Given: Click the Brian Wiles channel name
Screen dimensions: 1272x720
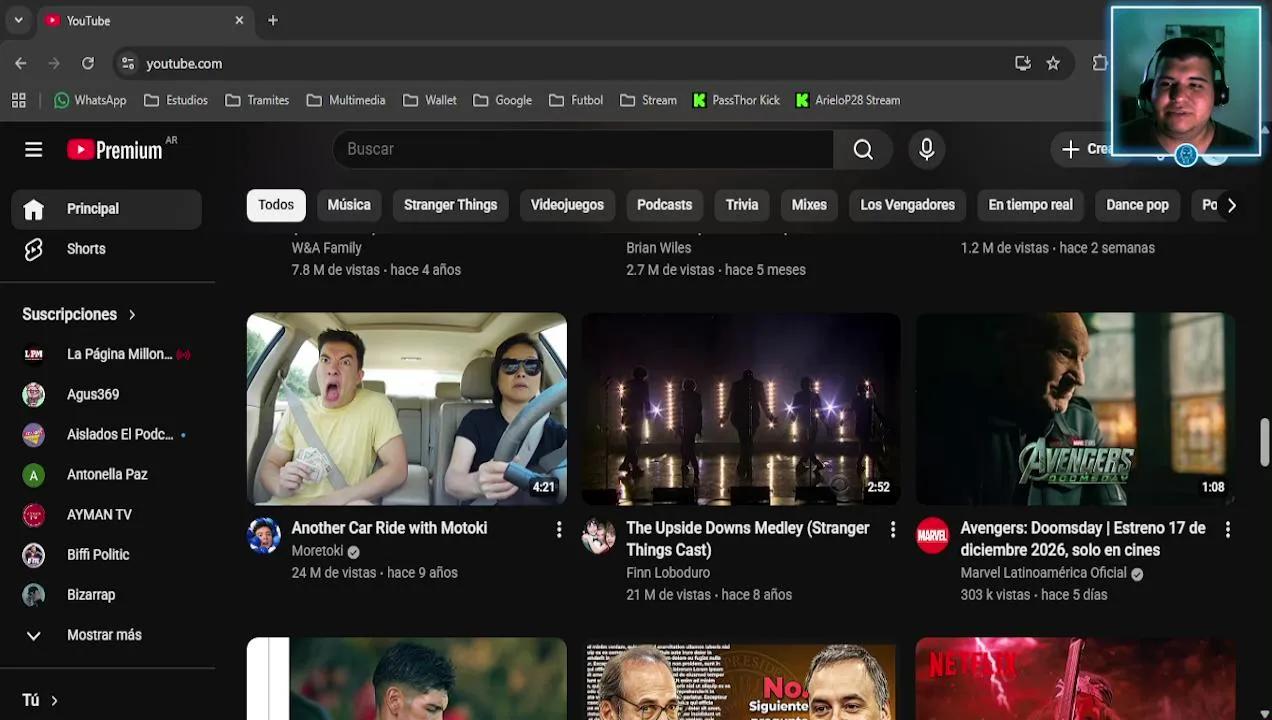Looking at the screenshot, I should (x=658, y=248).
